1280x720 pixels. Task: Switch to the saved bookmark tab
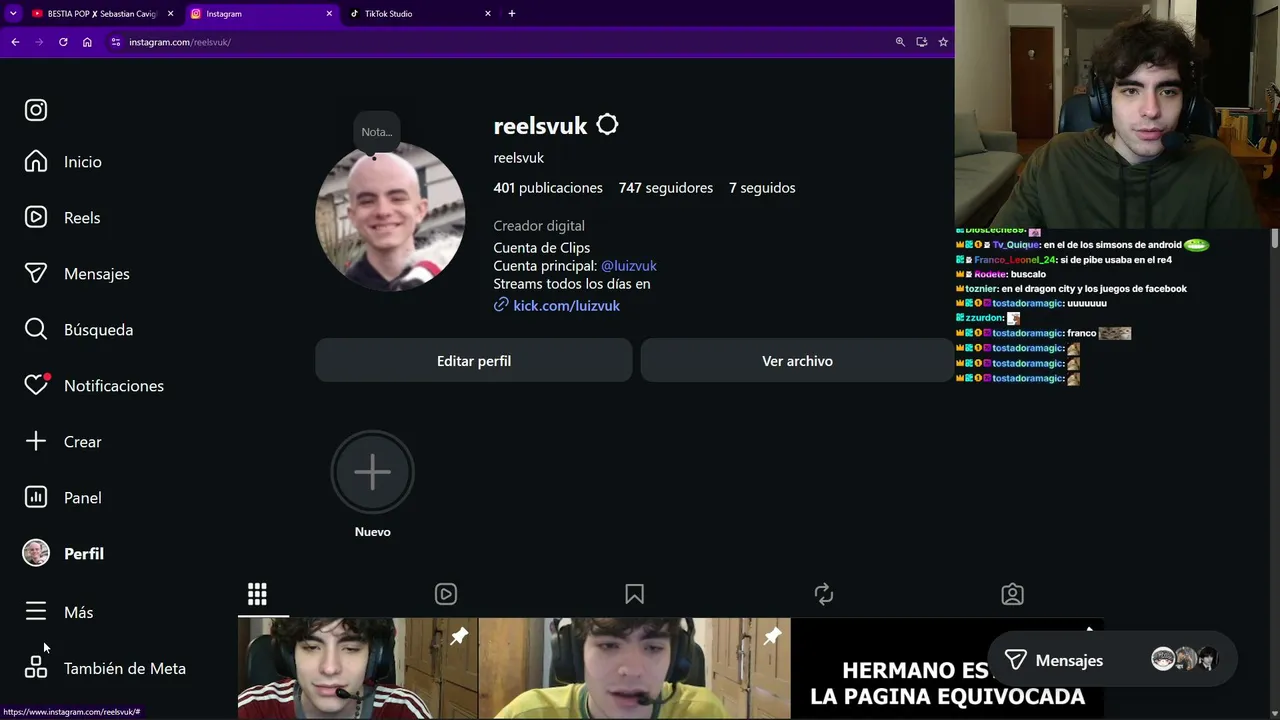pyautogui.click(x=634, y=595)
